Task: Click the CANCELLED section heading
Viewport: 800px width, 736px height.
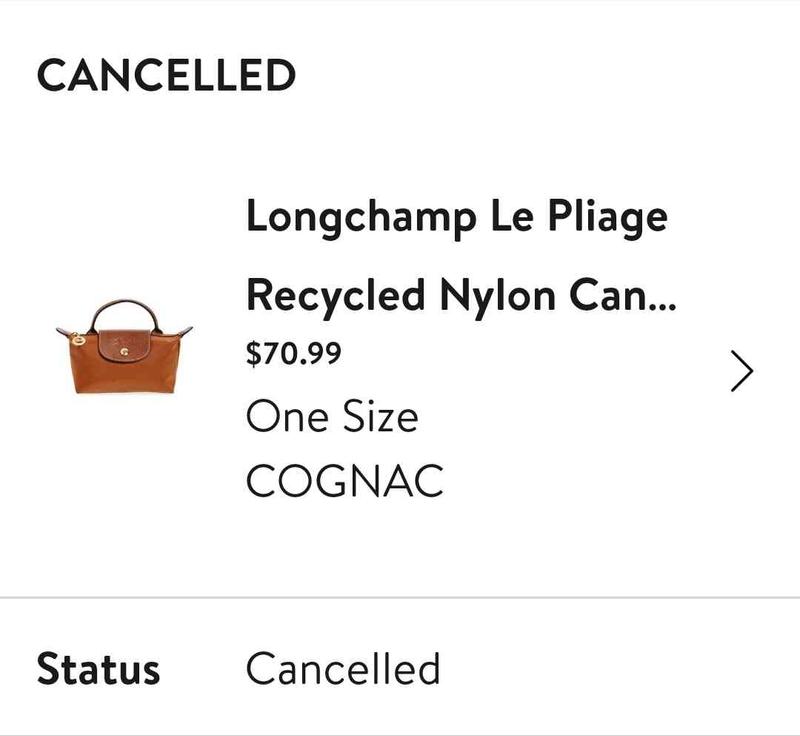Action: [x=166, y=76]
